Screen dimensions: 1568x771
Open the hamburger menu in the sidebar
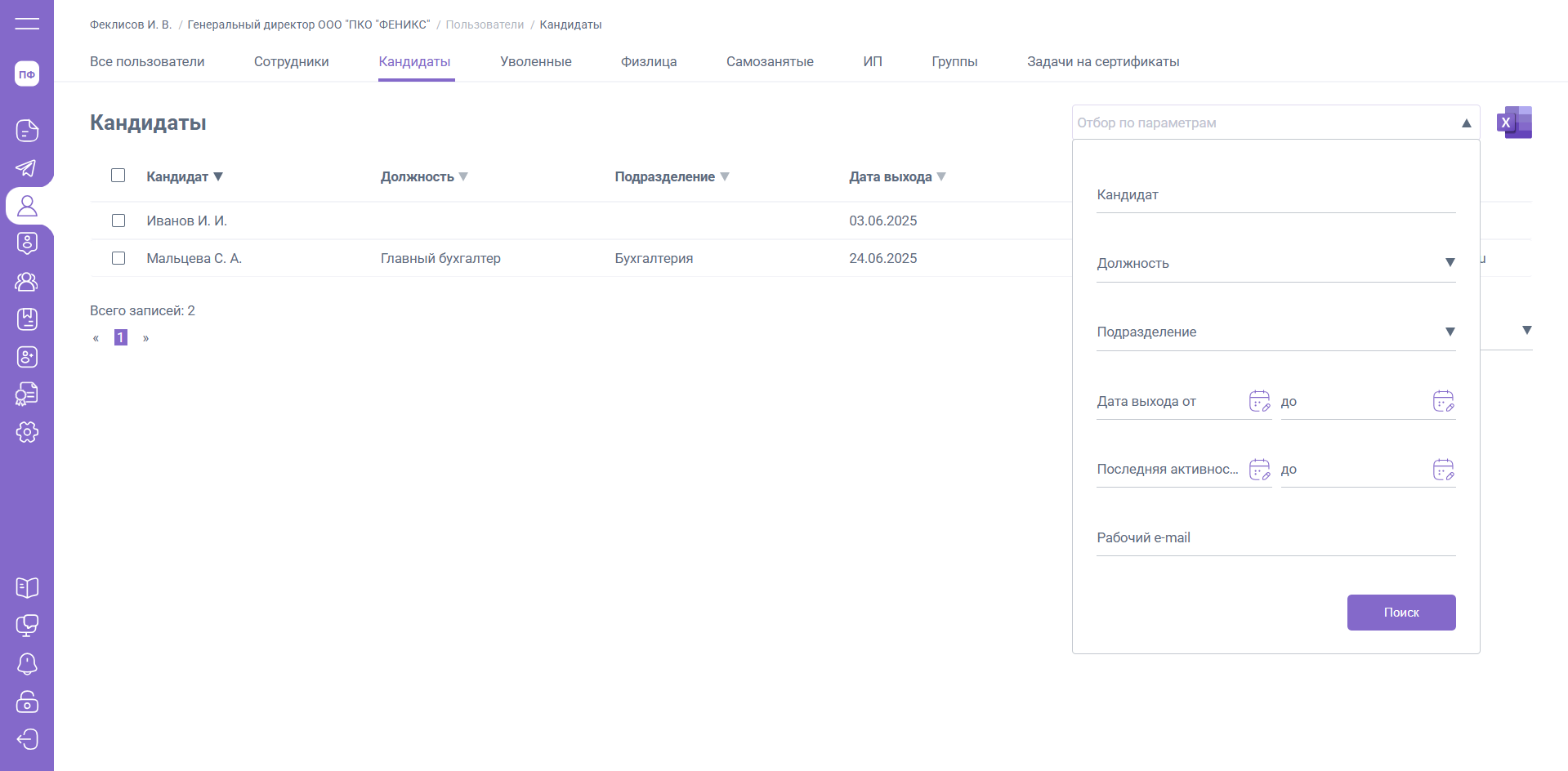[x=27, y=24]
